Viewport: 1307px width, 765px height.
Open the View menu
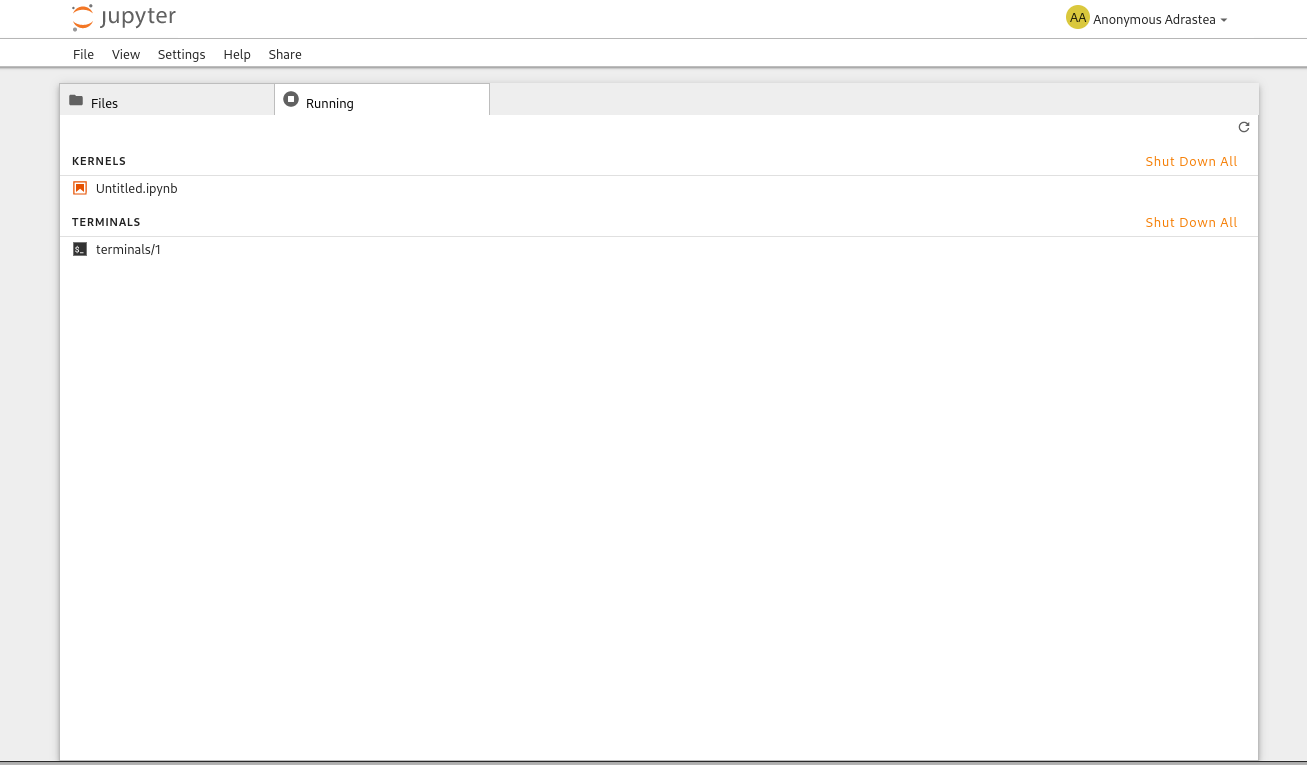pyautogui.click(x=126, y=54)
